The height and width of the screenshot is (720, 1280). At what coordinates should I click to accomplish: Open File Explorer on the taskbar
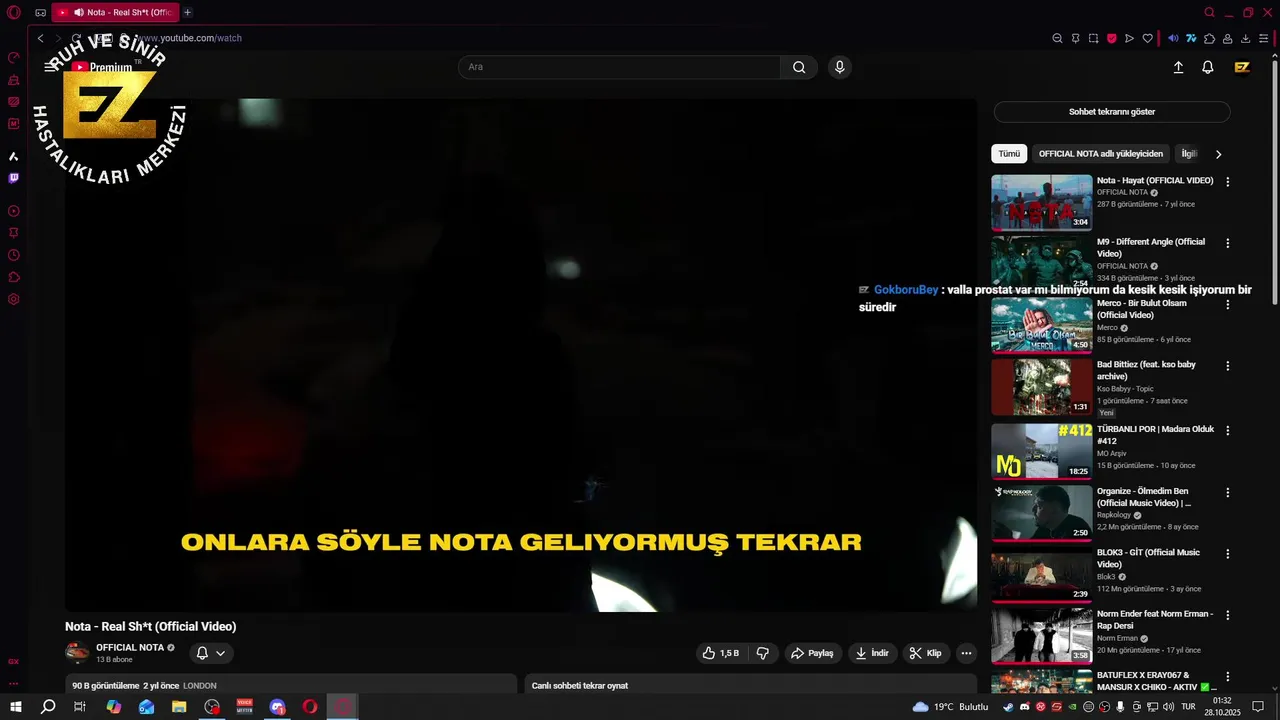tap(179, 707)
